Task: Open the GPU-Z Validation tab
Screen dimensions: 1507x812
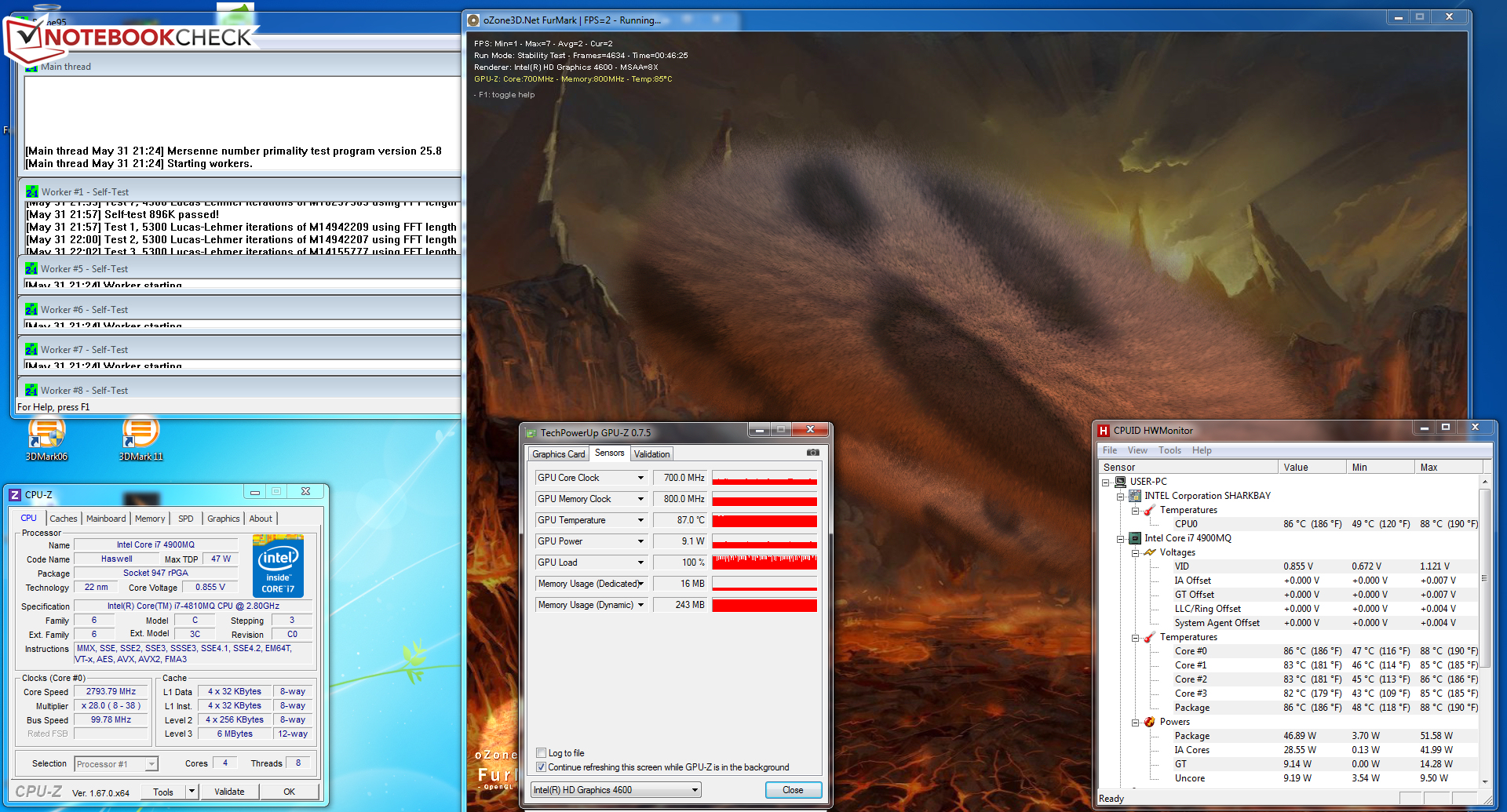Action: pyautogui.click(x=651, y=454)
